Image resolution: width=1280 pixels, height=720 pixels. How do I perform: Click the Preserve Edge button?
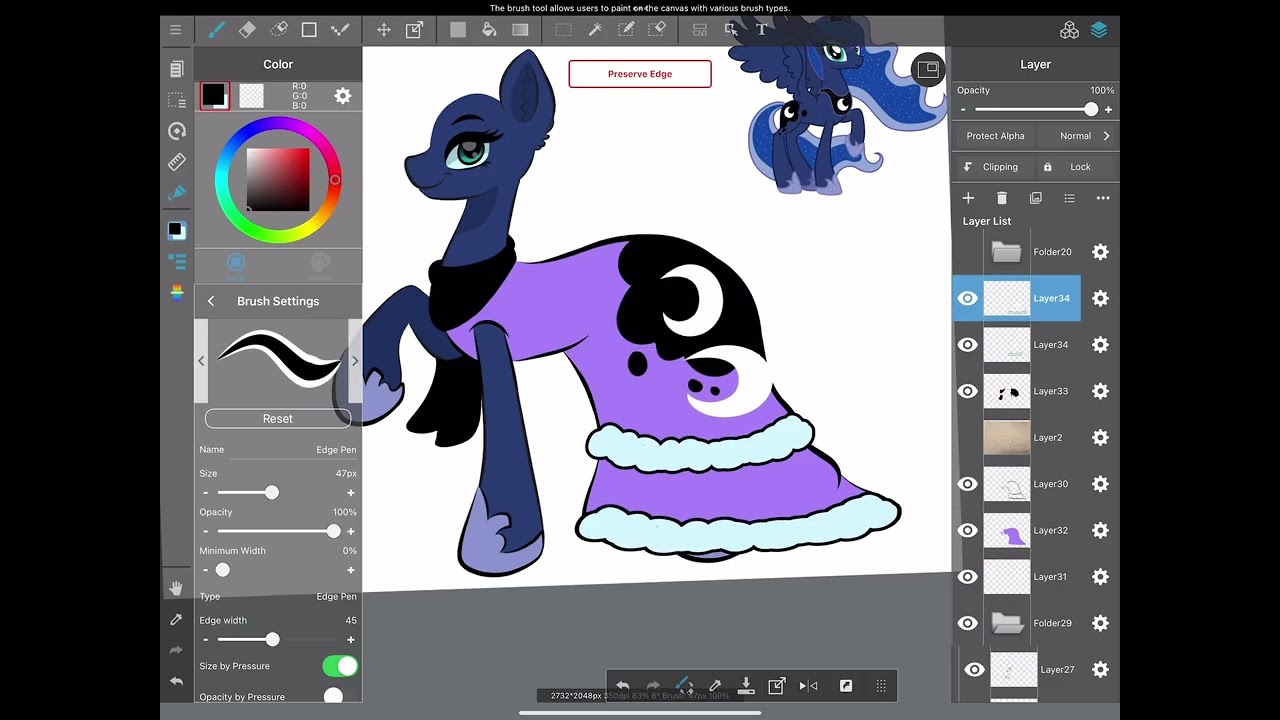coord(640,74)
